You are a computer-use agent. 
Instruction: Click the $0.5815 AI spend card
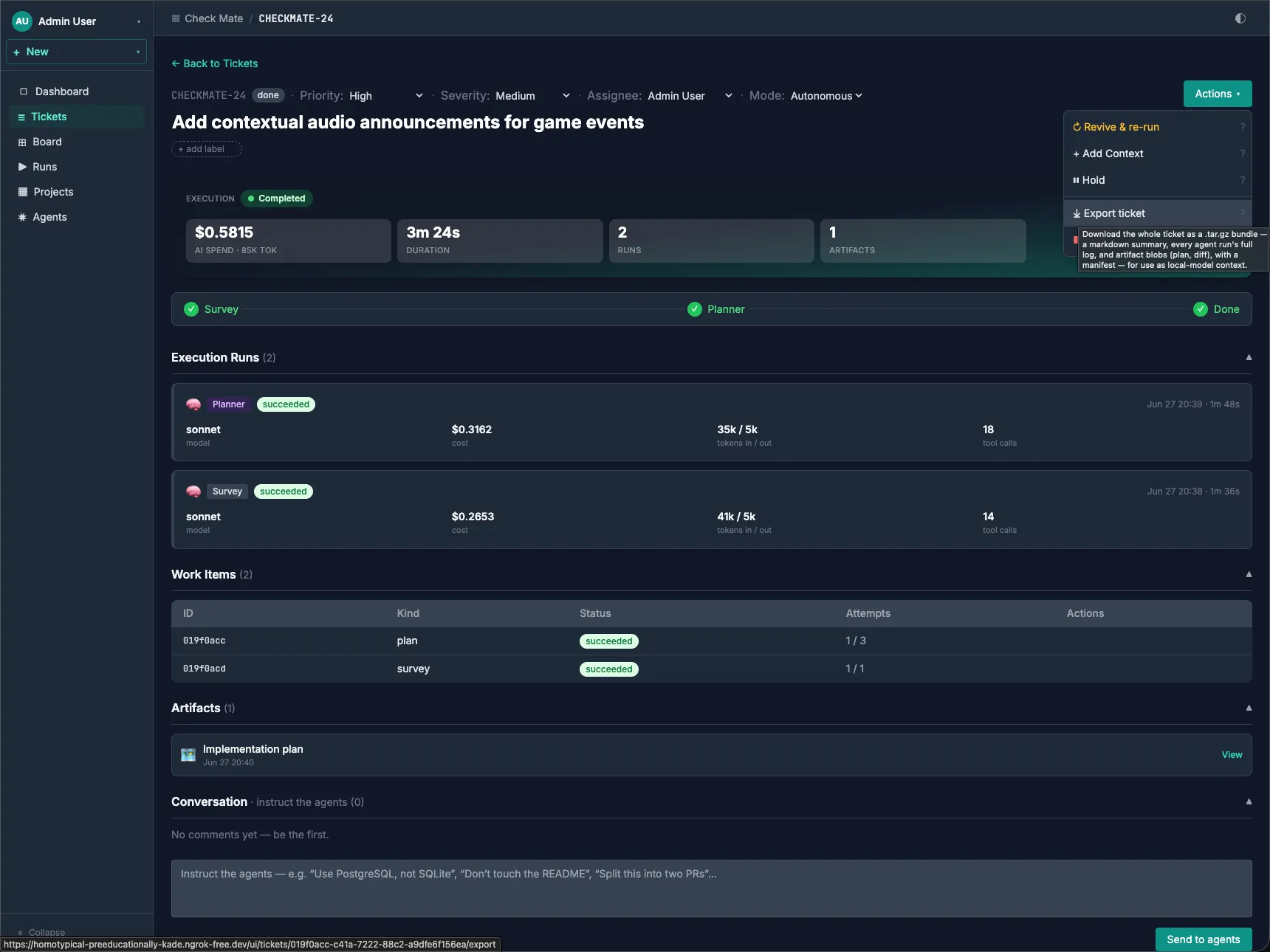tap(289, 241)
